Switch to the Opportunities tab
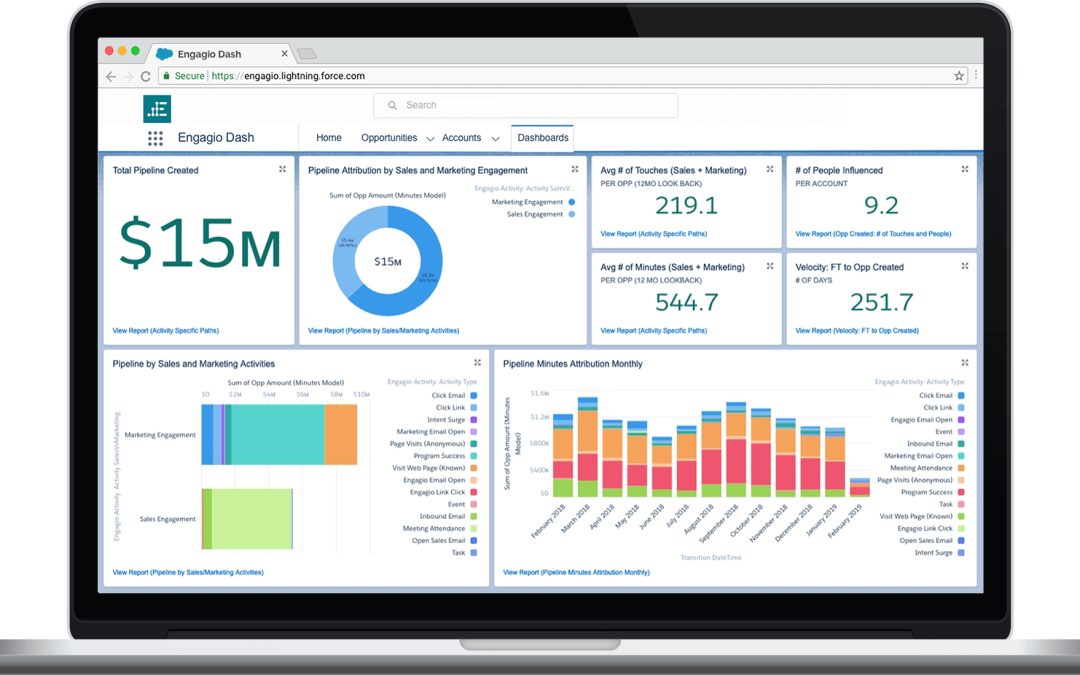Viewport: 1080px width, 675px height. tap(389, 138)
